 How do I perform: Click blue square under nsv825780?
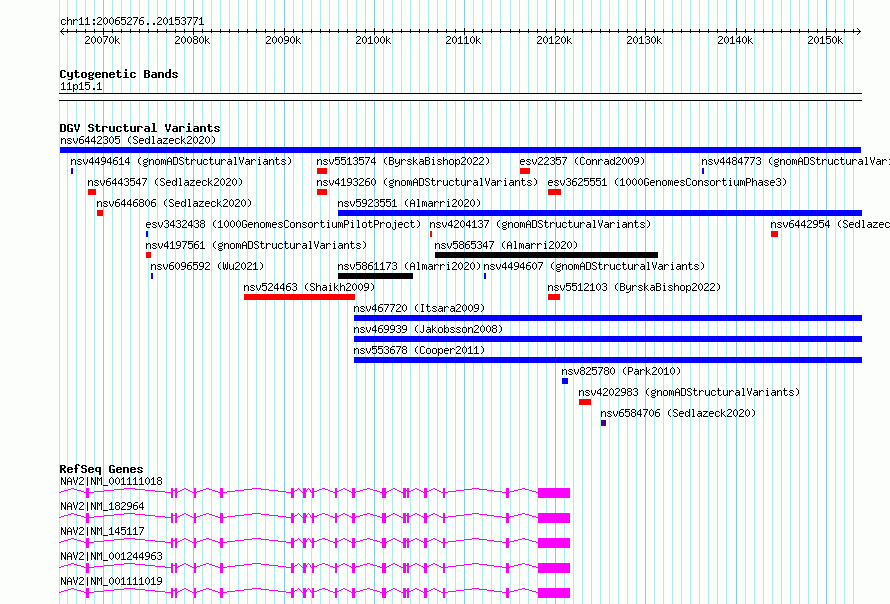pos(565,381)
